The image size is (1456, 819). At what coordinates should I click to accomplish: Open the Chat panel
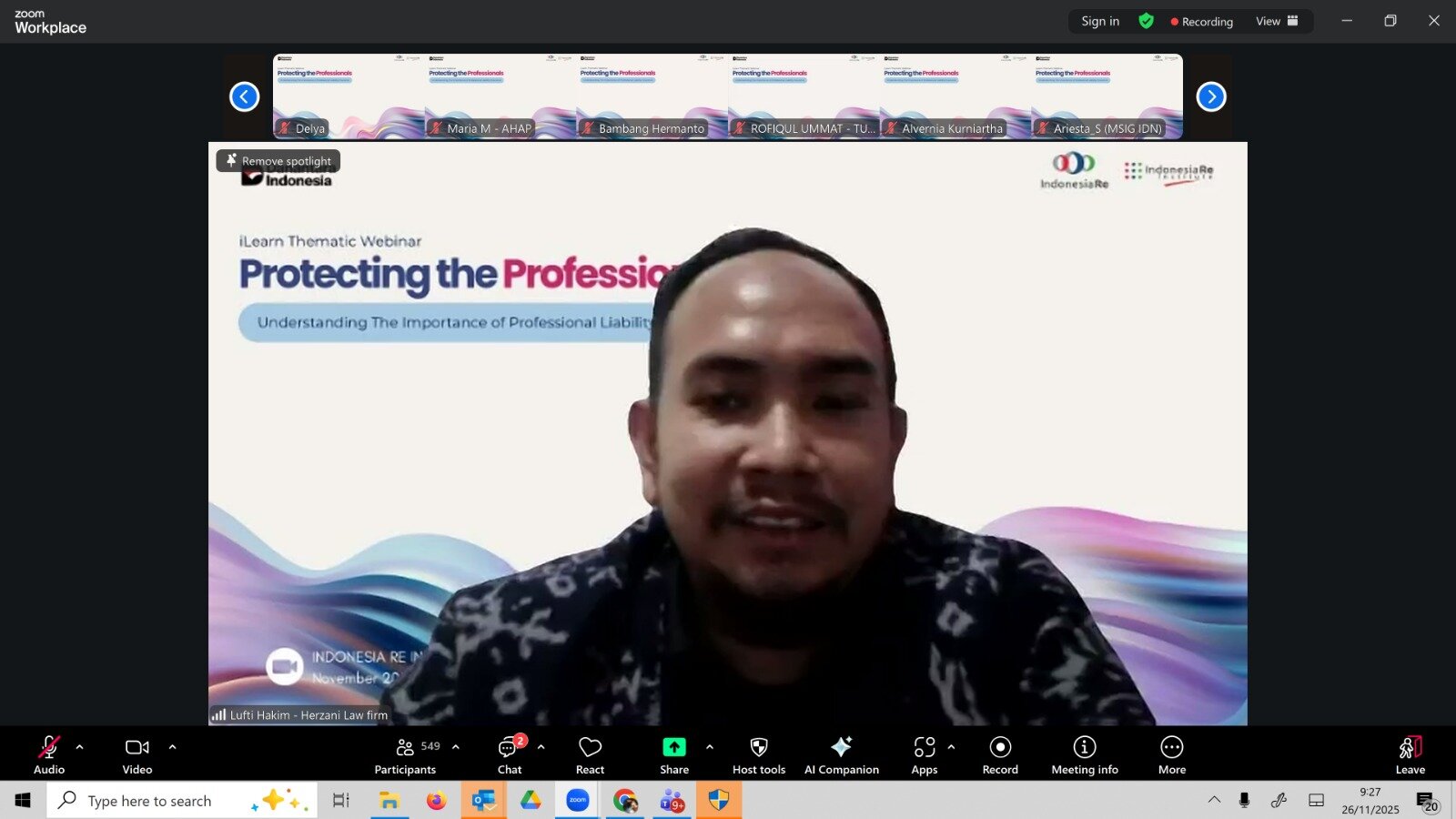510,754
